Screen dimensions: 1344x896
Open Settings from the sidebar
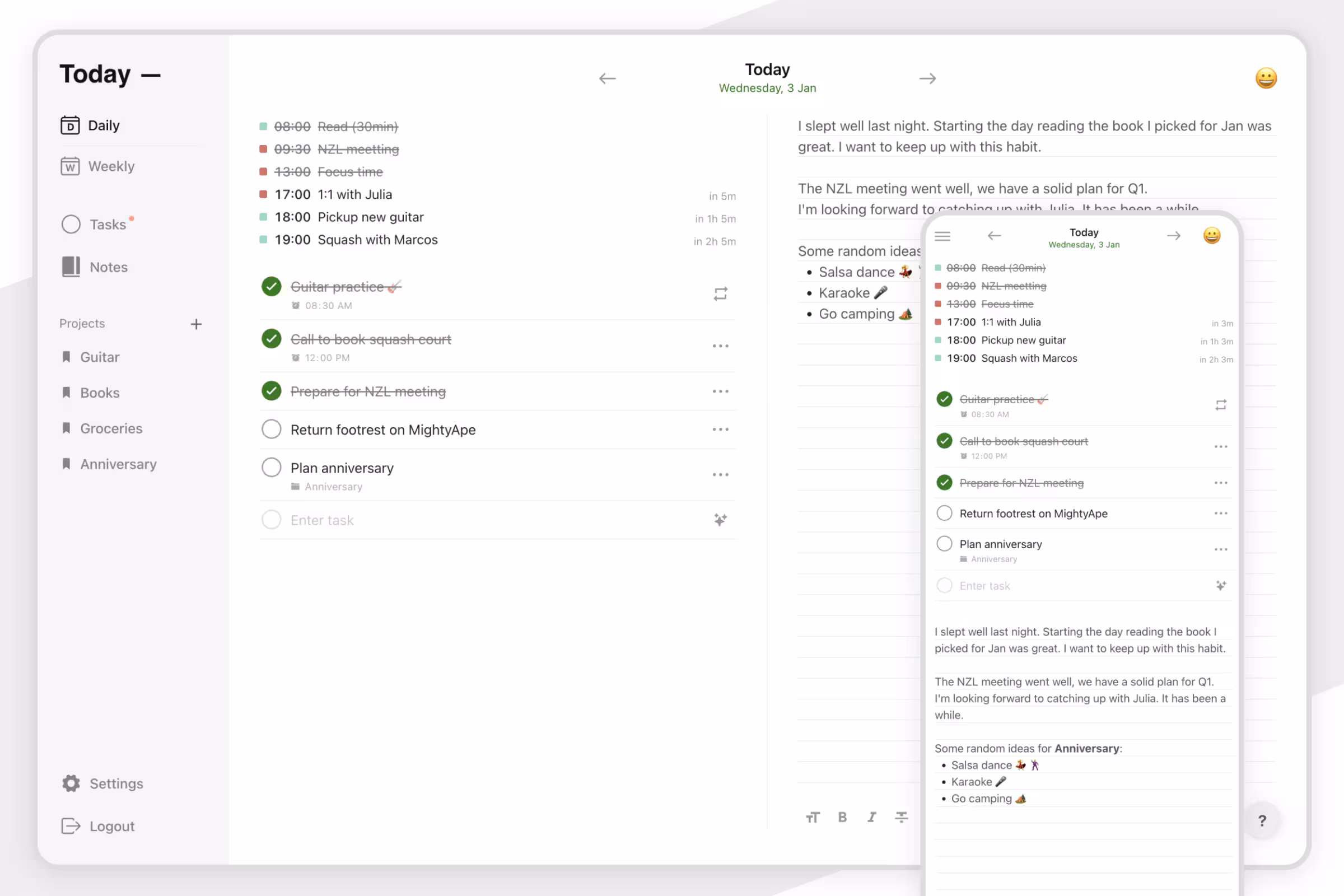click(x=103, y=783)
